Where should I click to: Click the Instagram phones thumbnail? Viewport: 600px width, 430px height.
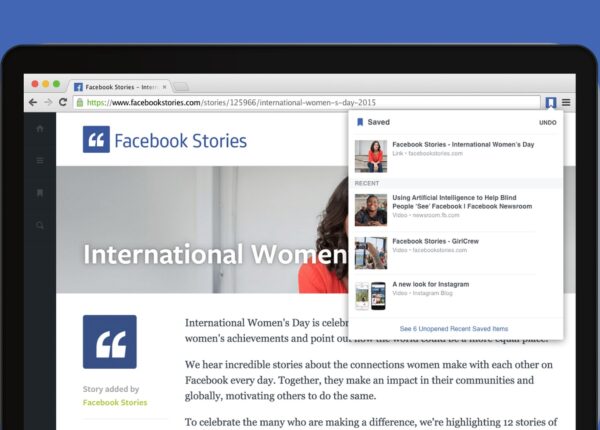coord(371,296)
